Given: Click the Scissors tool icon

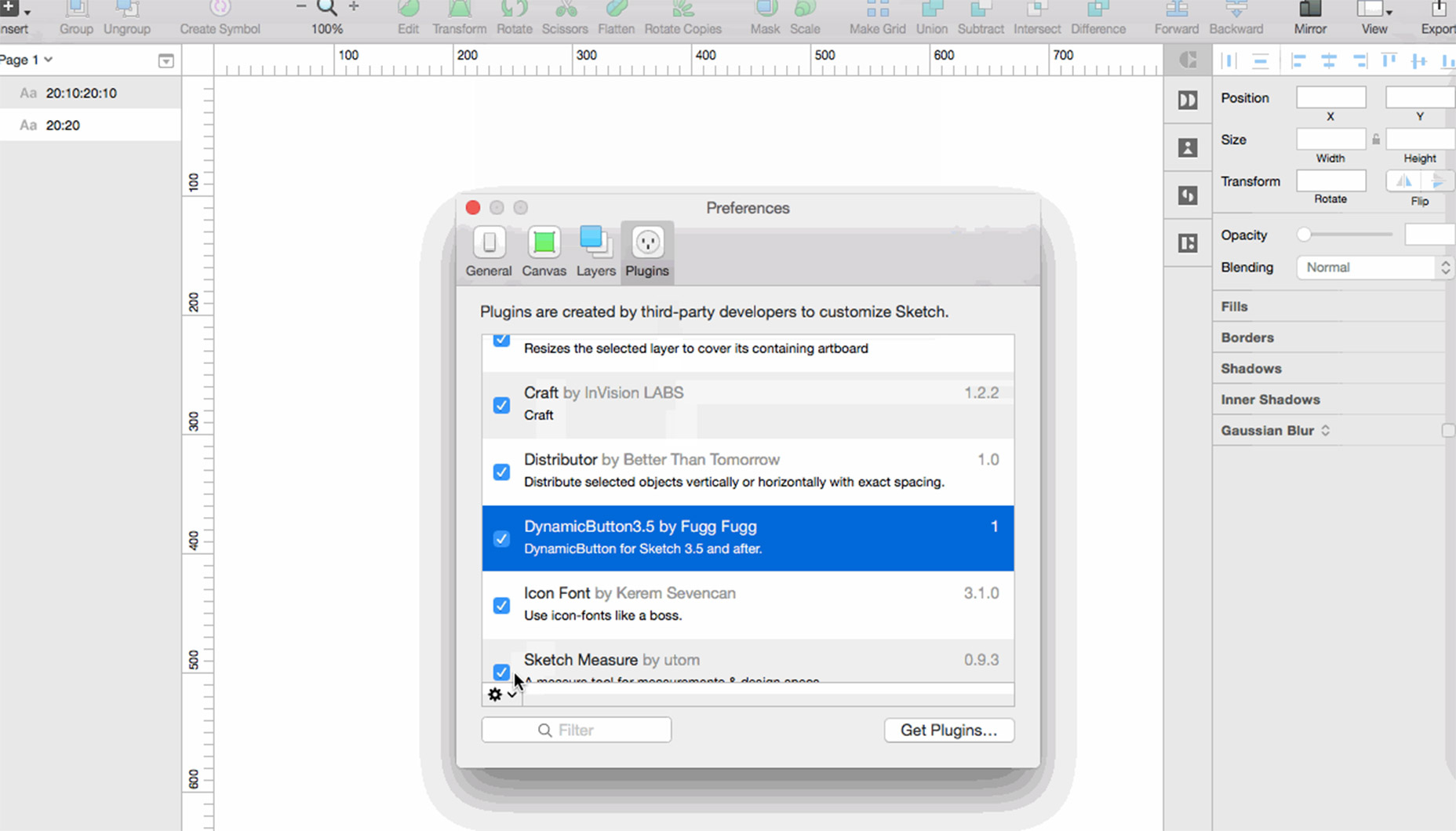Looking at the screenshot, I should pos(565,11).
